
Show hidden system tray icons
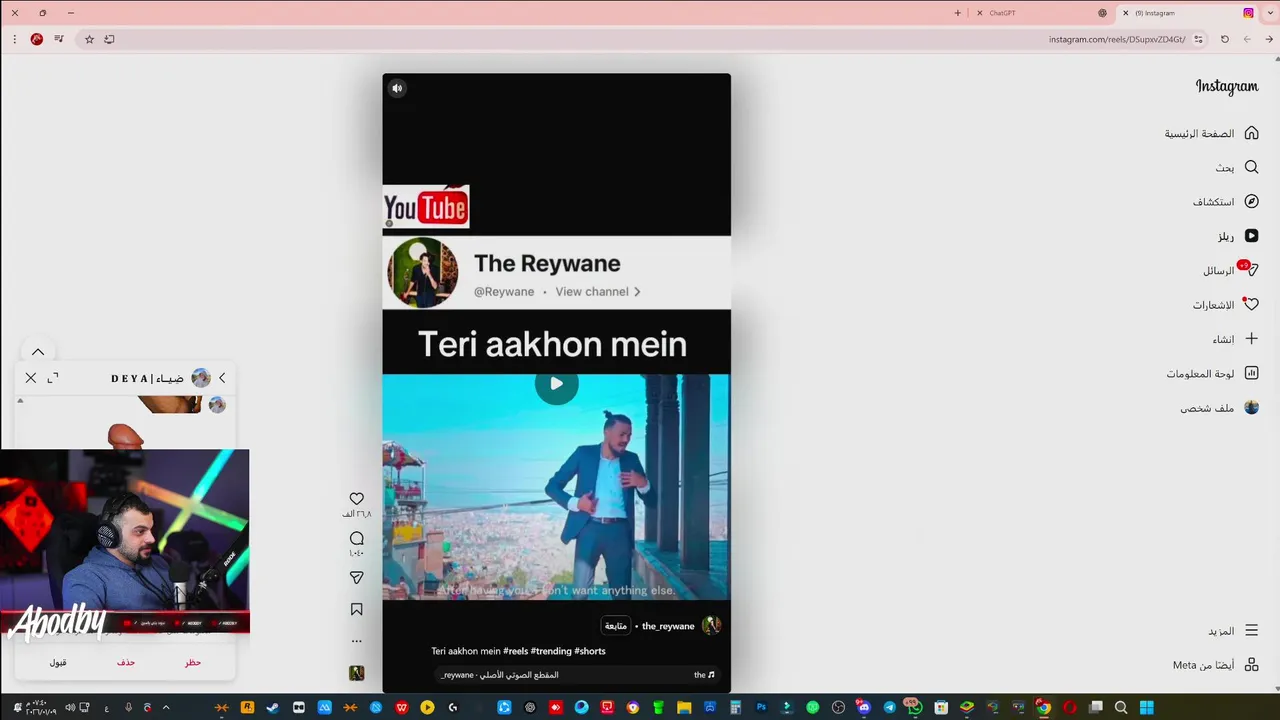point(166,707)
